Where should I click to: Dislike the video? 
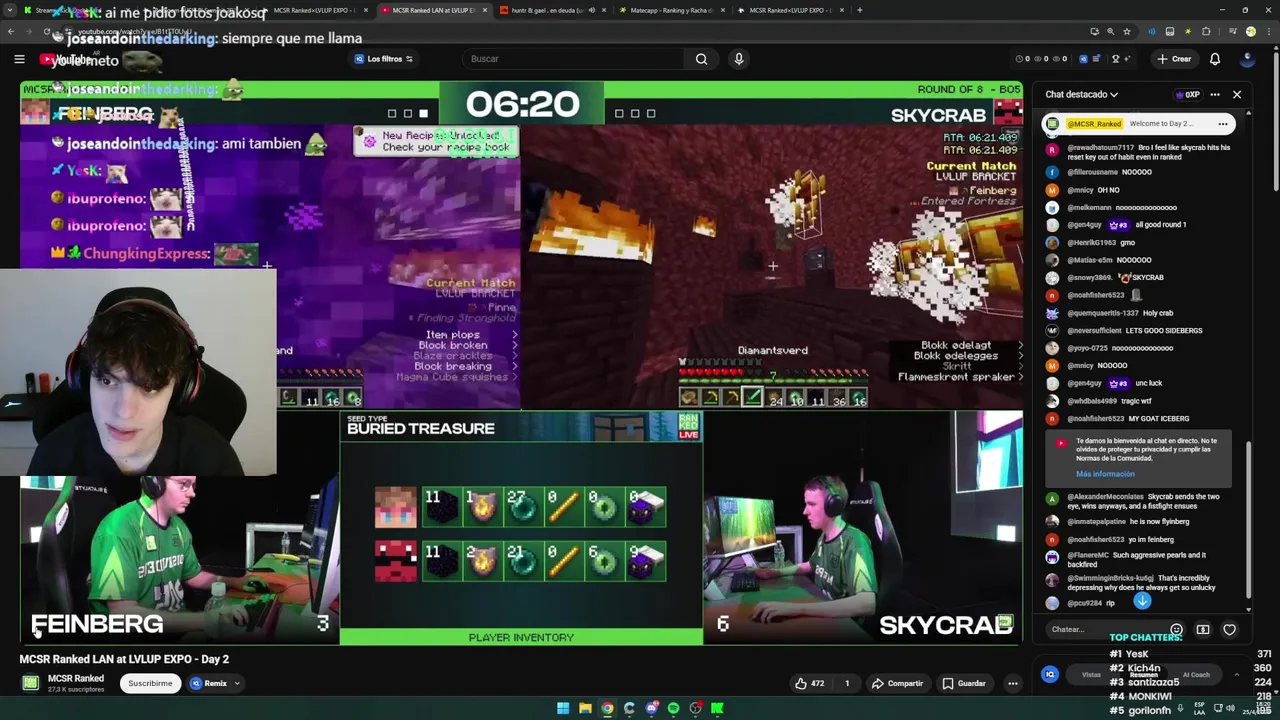click(847, 683)
